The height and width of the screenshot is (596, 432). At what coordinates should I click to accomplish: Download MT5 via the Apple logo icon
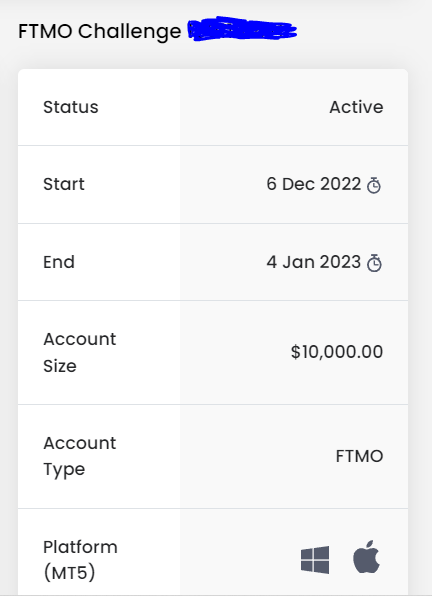coord(366,556)
